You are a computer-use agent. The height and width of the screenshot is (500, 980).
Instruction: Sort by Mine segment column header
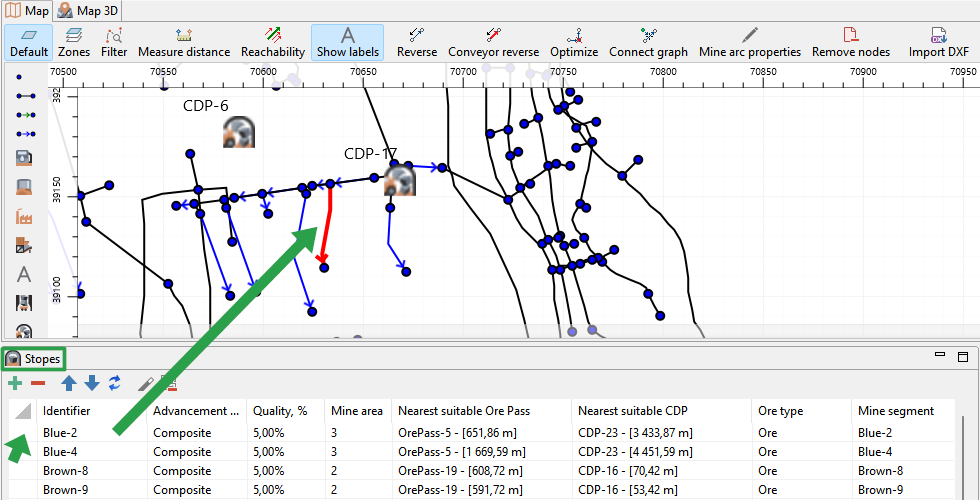(x=903, y=411)
